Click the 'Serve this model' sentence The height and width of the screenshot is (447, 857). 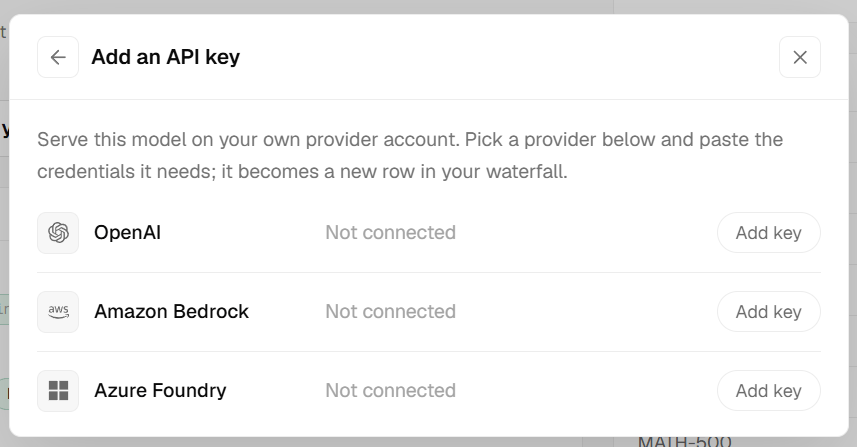point(248,140)
